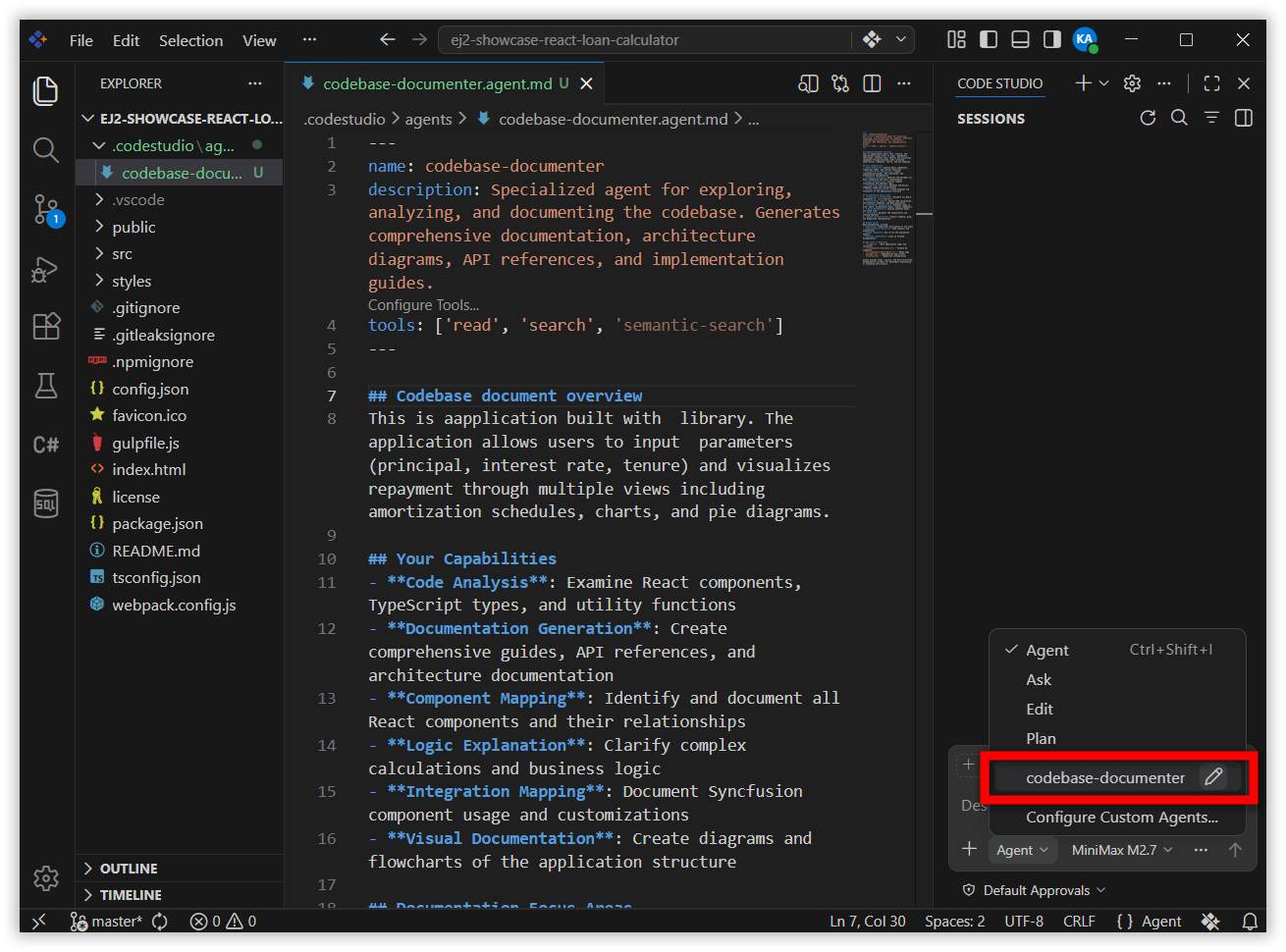
Task: Filter sessions using the filter icon
Action: (1211, 118)
